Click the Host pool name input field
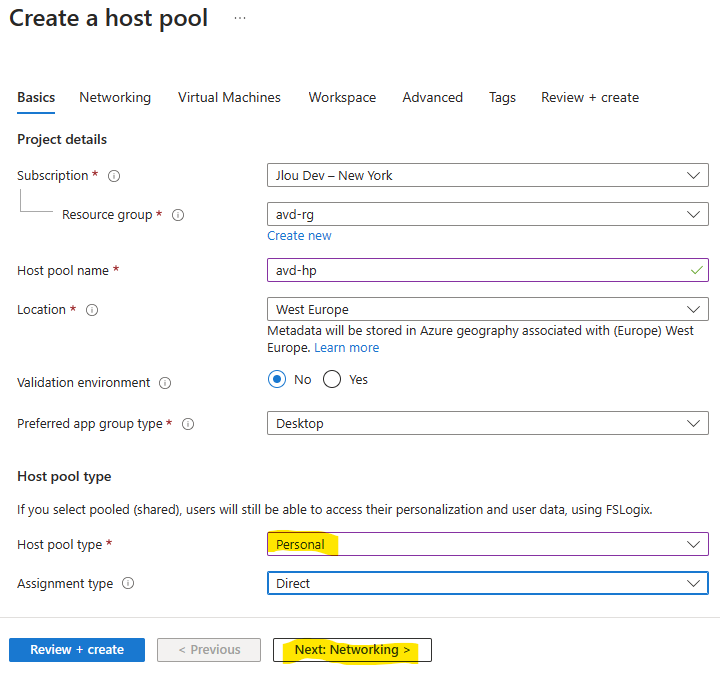 click(488, 270)
